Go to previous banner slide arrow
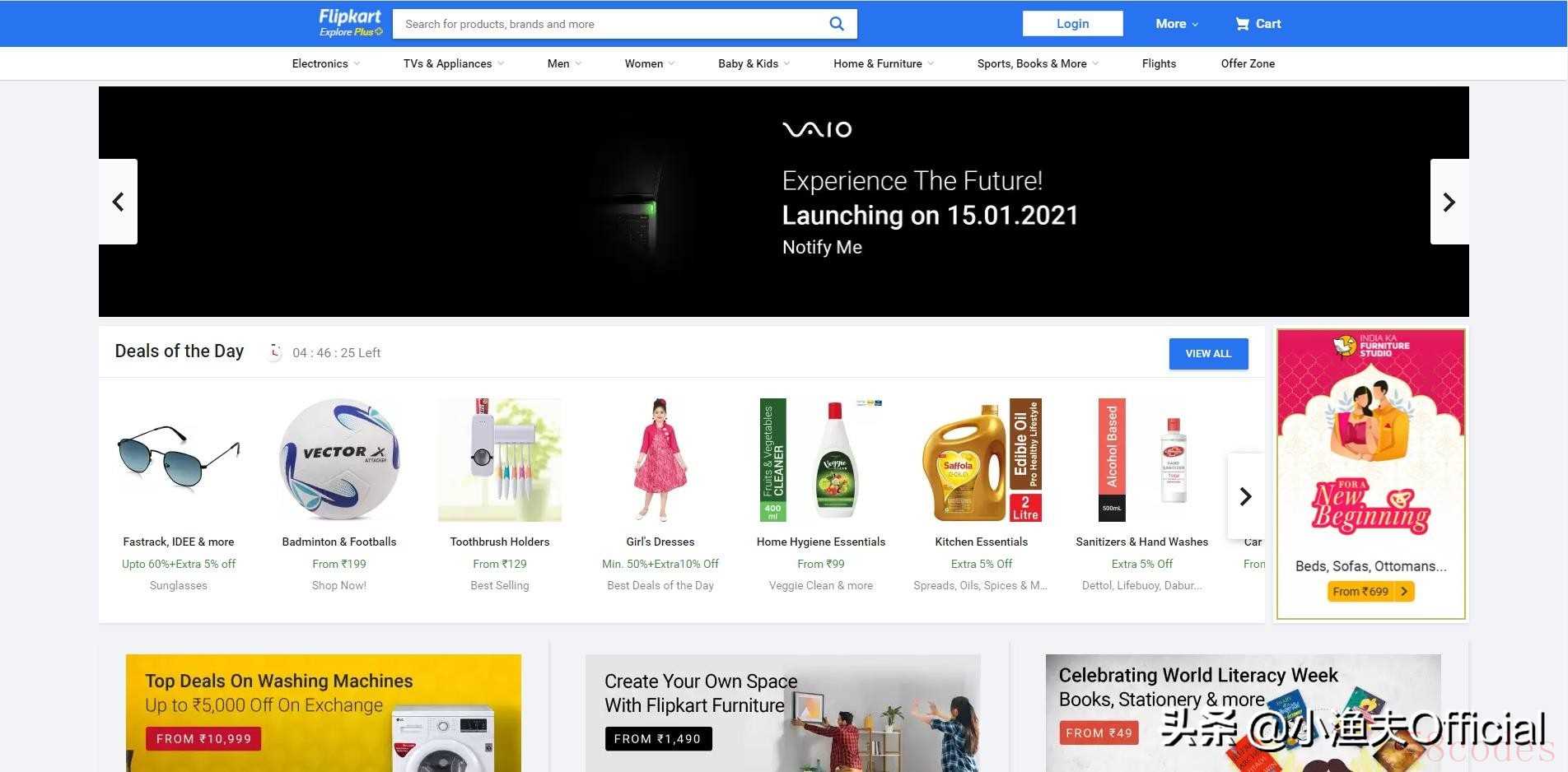 click(x=118, y=202)
